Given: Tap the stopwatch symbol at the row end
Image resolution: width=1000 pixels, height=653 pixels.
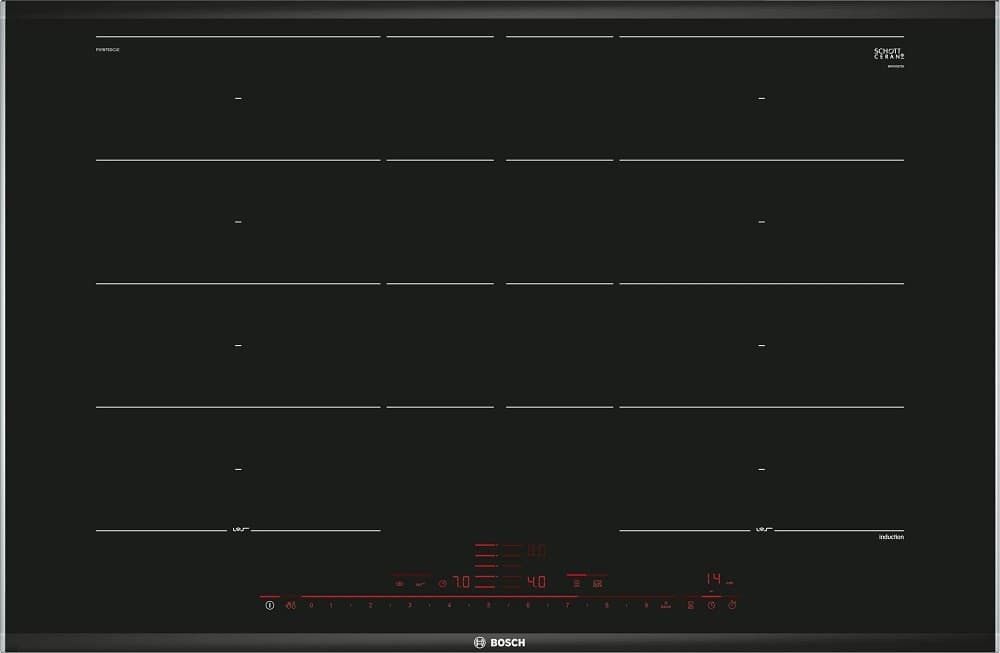Looking at the screenshot, I should pyautogui.click(x=732, y=605).
